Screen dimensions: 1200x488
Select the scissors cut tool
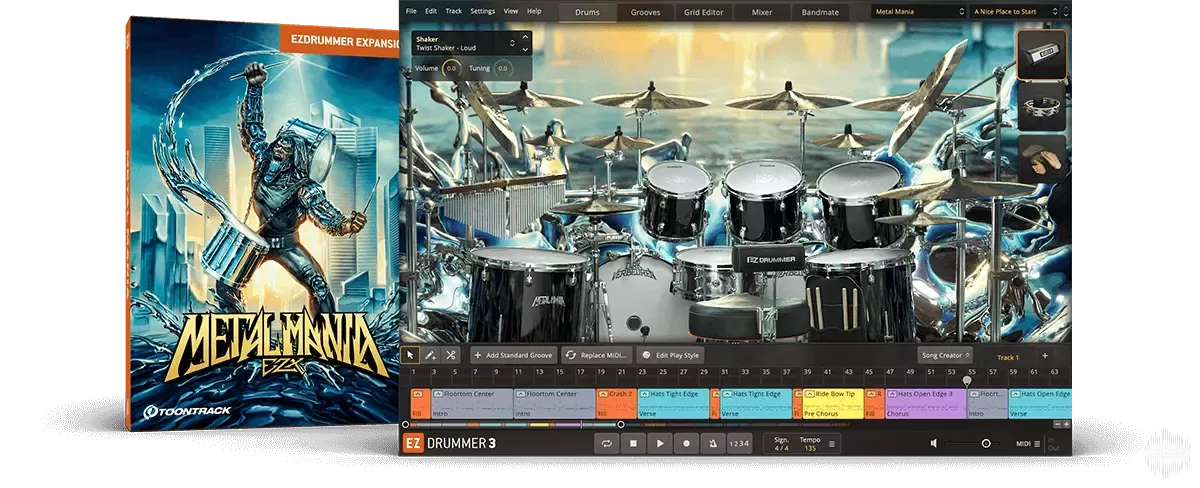[451, 355]
